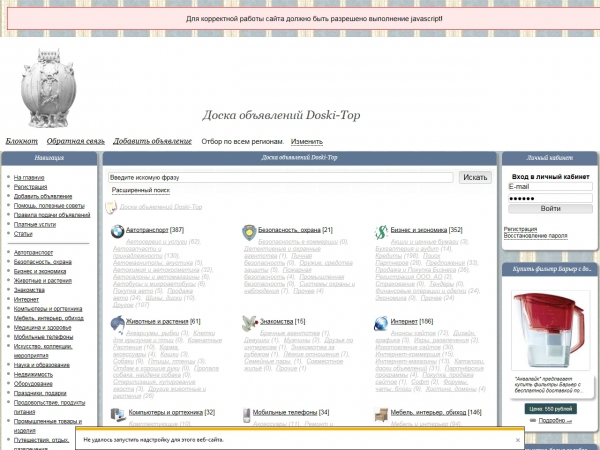This screenshot has width=600, height=450.
Task: Open the Блокнот top menu link
Action: (22, 141)
